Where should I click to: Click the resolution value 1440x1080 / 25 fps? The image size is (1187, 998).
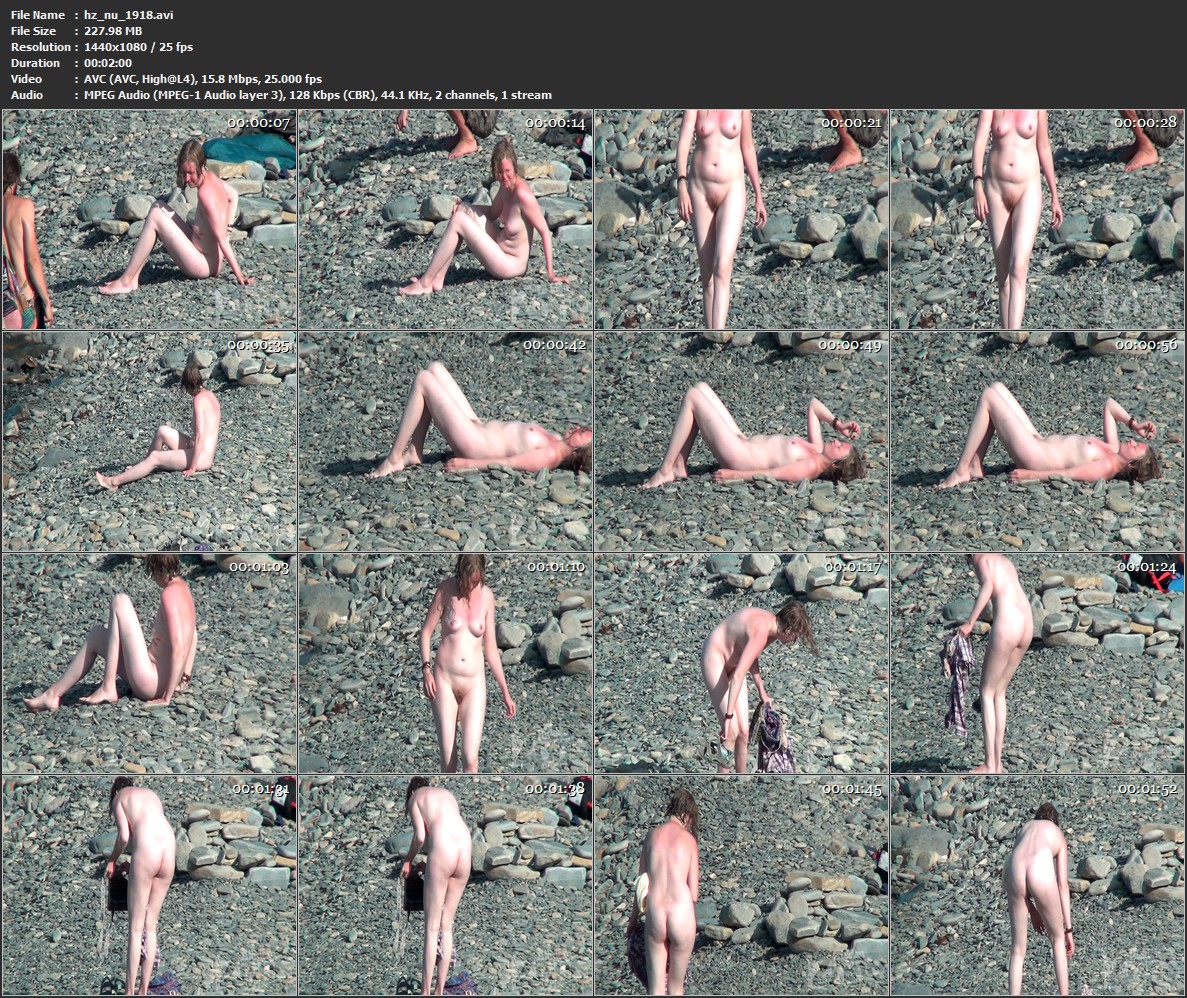point(139,47)
